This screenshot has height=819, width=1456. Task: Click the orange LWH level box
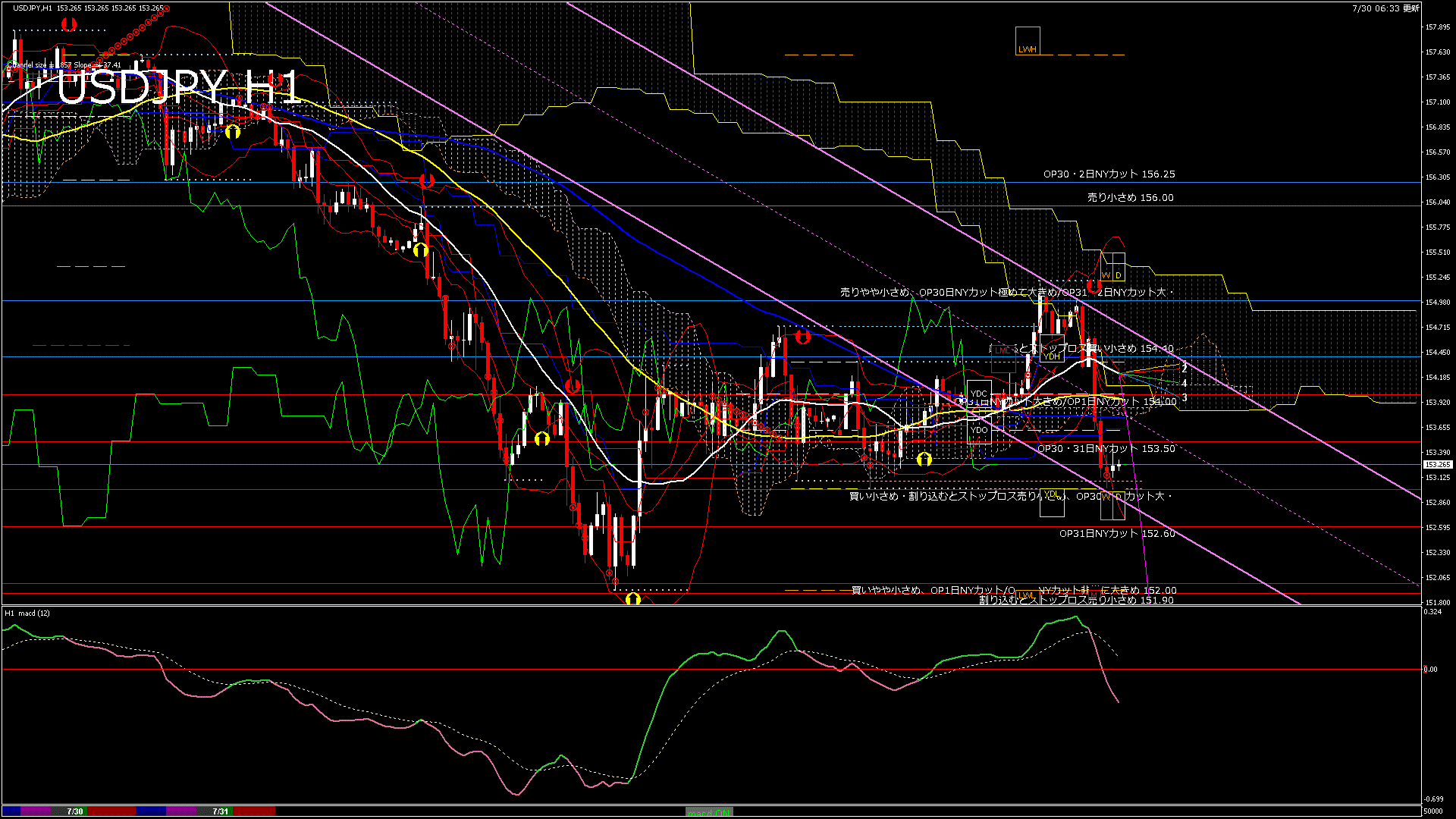point(1028,41)
